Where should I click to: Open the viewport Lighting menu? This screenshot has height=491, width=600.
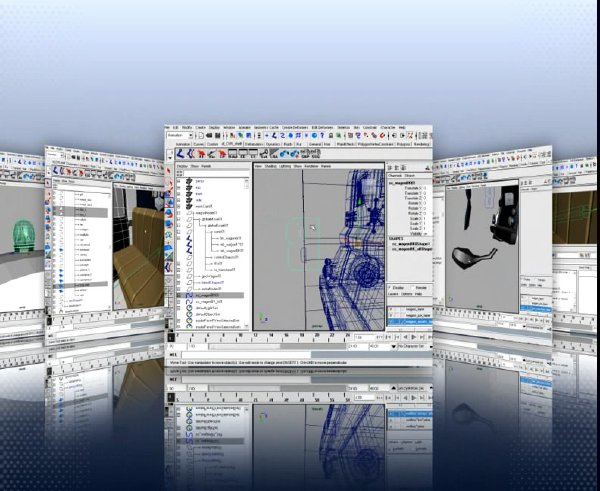coord(285,166)
